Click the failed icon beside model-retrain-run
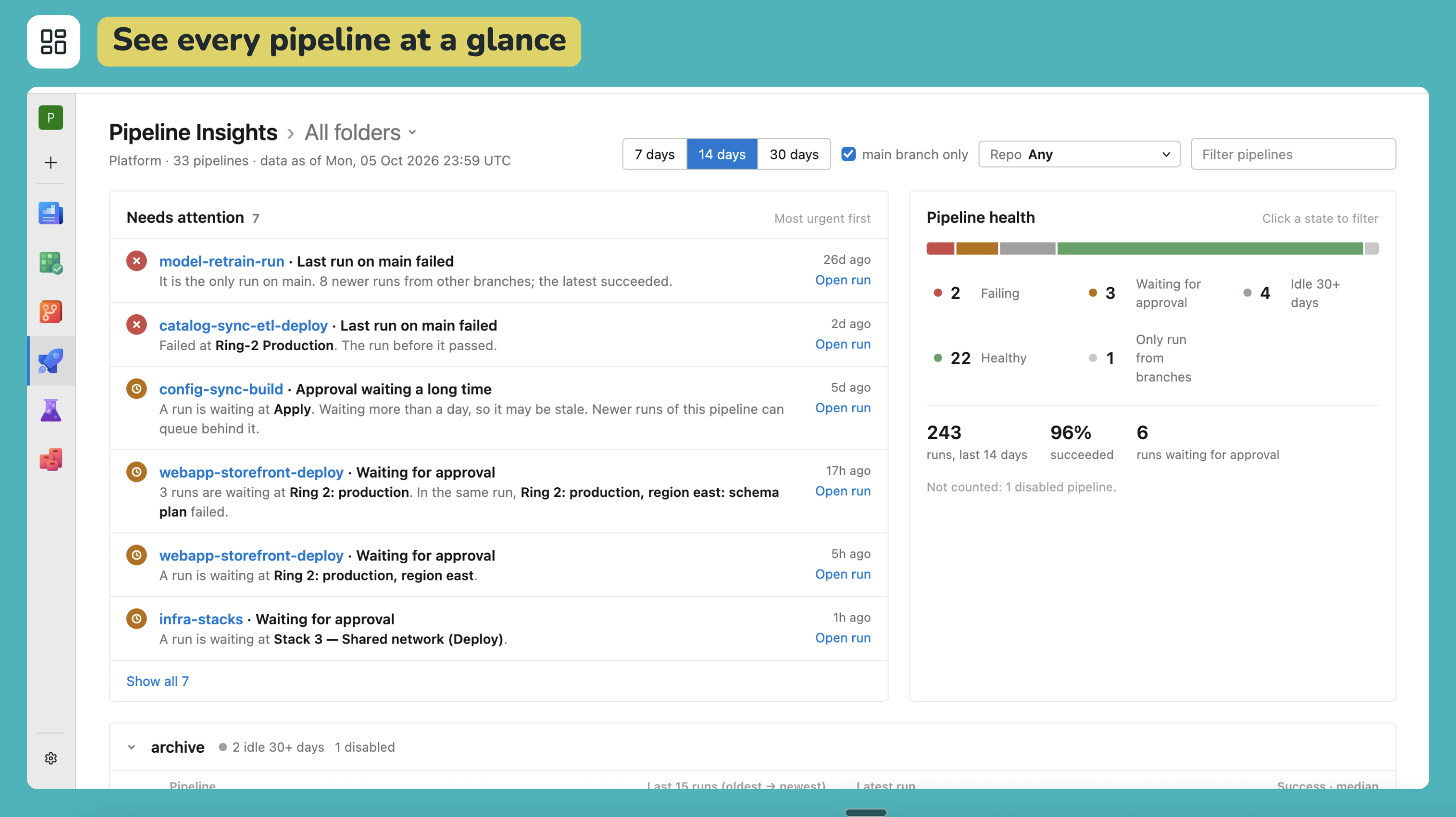The width and height of the screenshot is (1456, 817). pos(136,261)
